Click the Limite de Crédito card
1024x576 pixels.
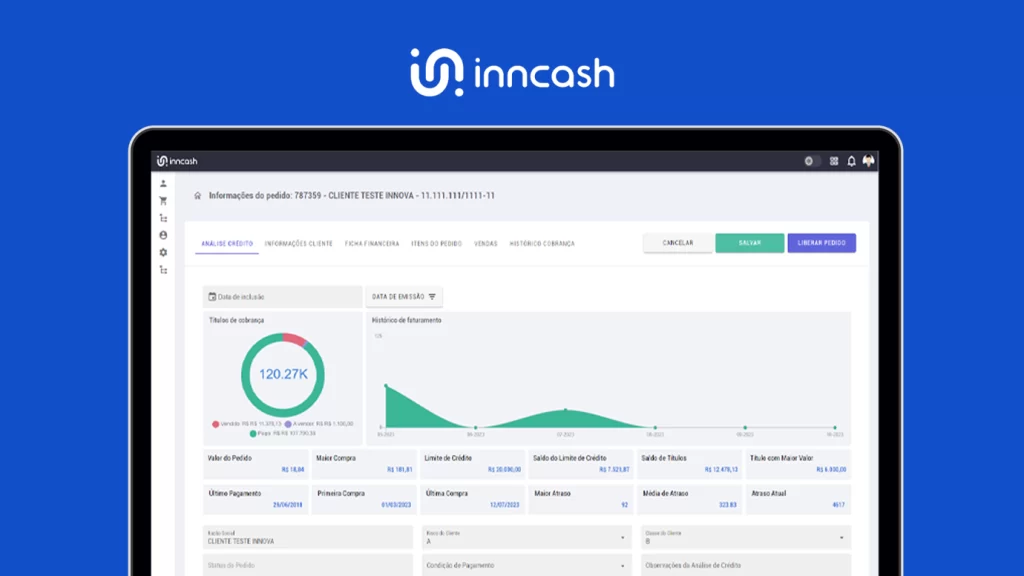coord(472,464)
